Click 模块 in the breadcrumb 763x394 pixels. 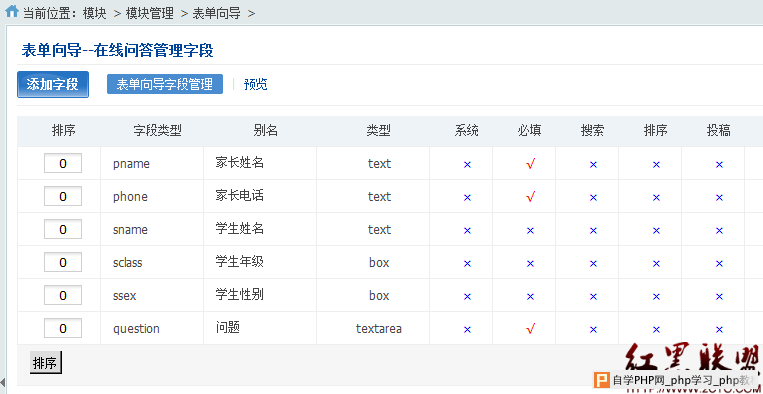coord(94,13)
